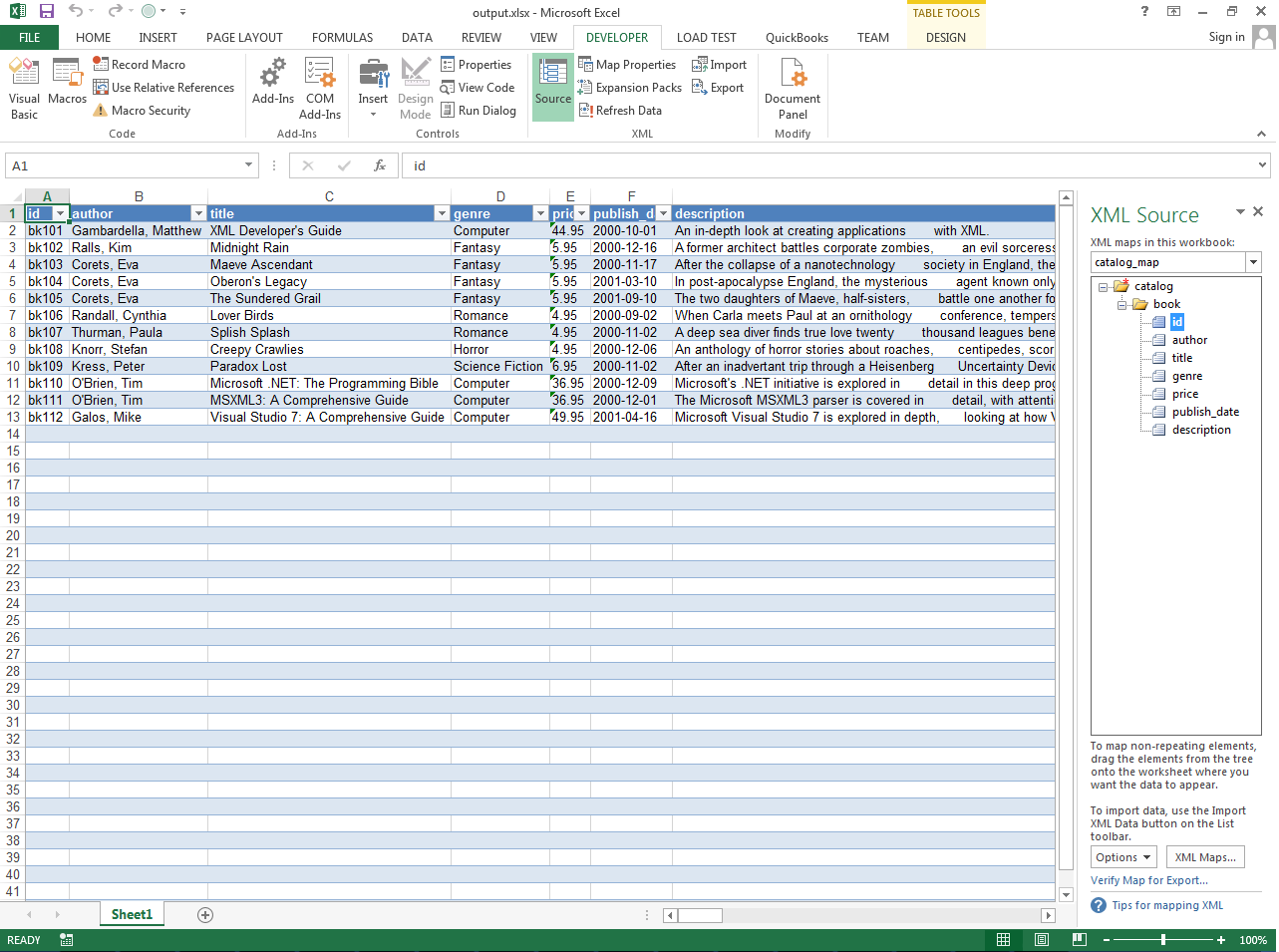Open the Document Panel
1279x952 pixels.
pyautogui.click(x=793, y=88)
